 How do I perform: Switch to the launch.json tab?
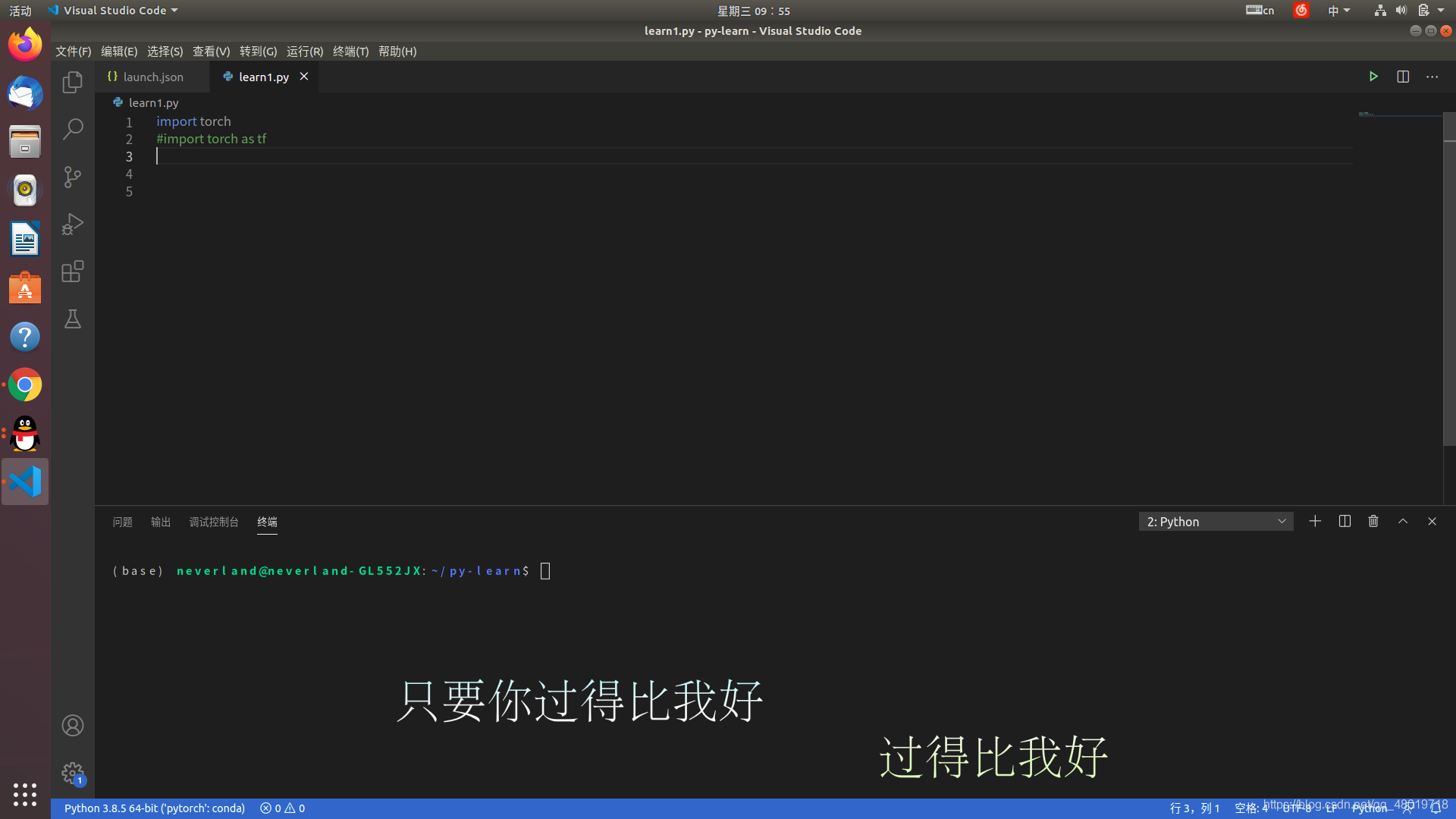click(x=152, y=77)
